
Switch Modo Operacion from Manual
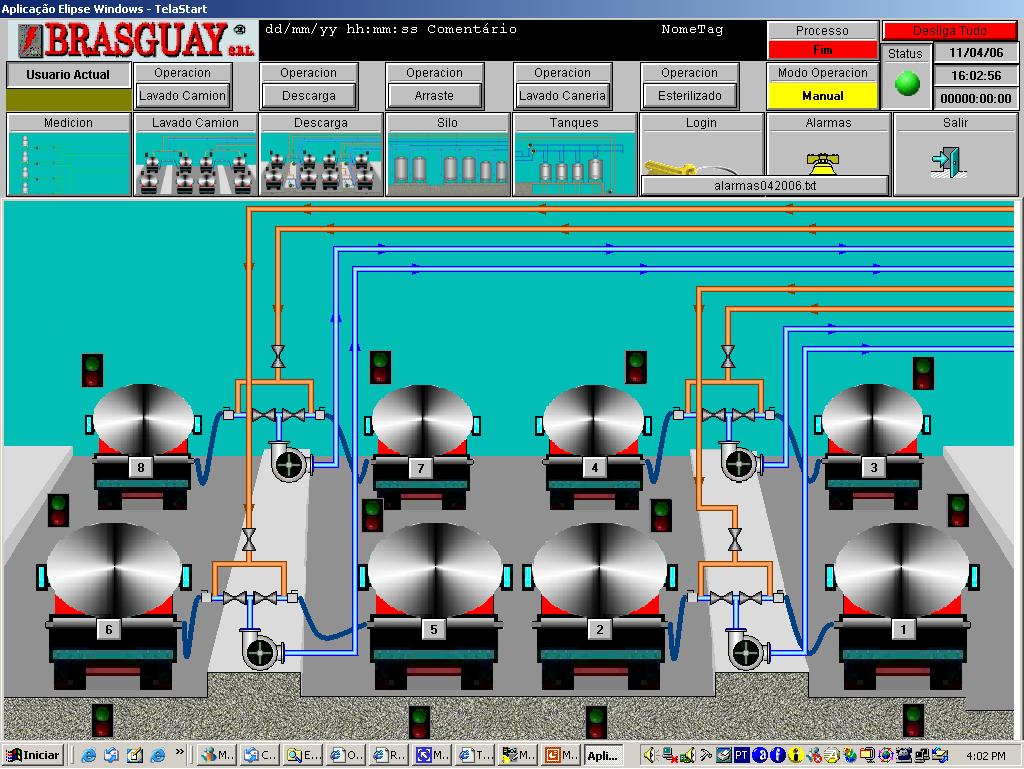(x=823, y=93)
